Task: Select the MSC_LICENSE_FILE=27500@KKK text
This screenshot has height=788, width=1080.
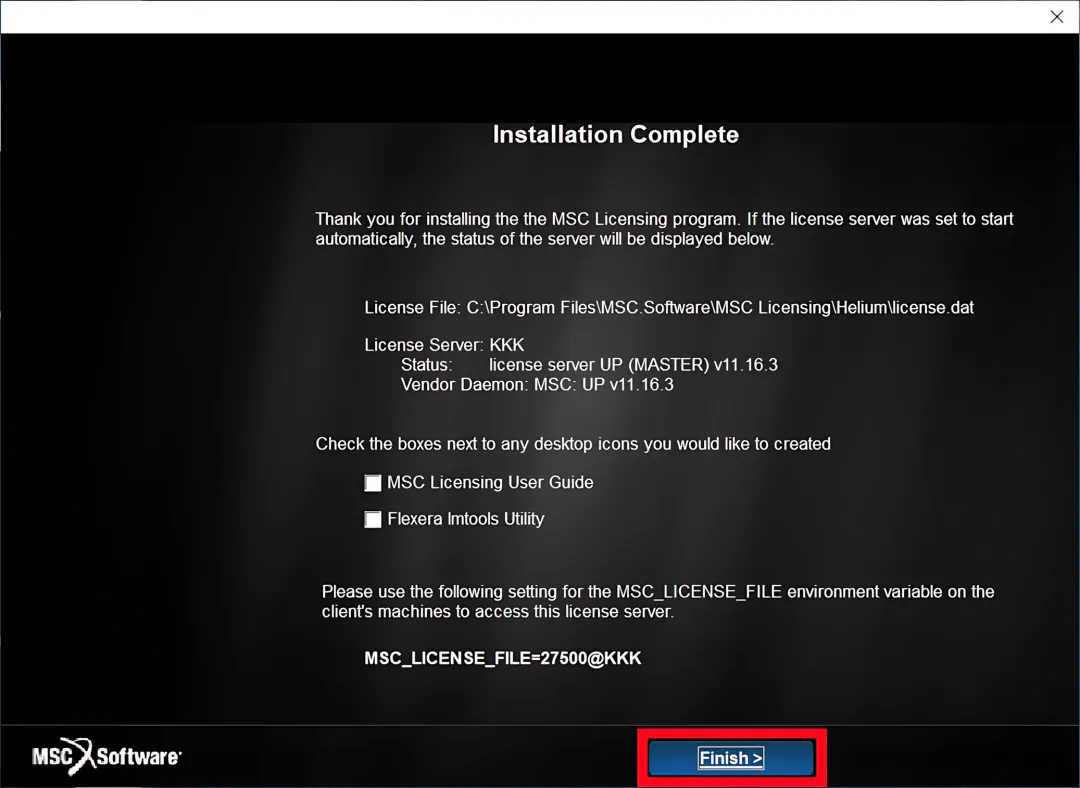Action: (503, 659)
